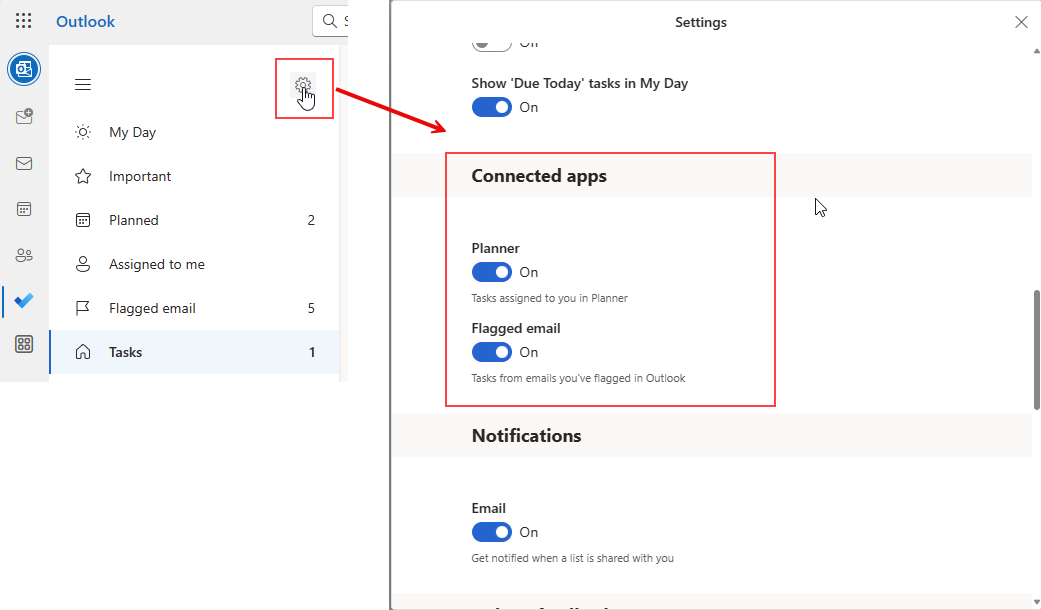Open the More apps icon in left rail
This screenshot has width=1041, height=610.
(x=23, y=343)
